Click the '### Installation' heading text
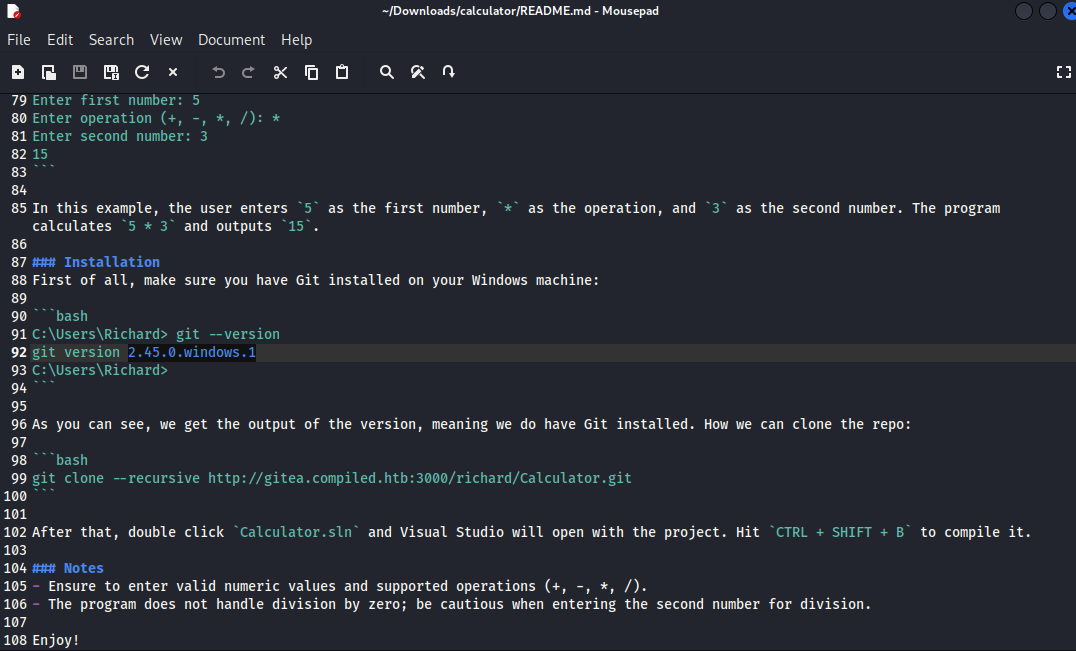1076x651 pixels. (95, 262)
